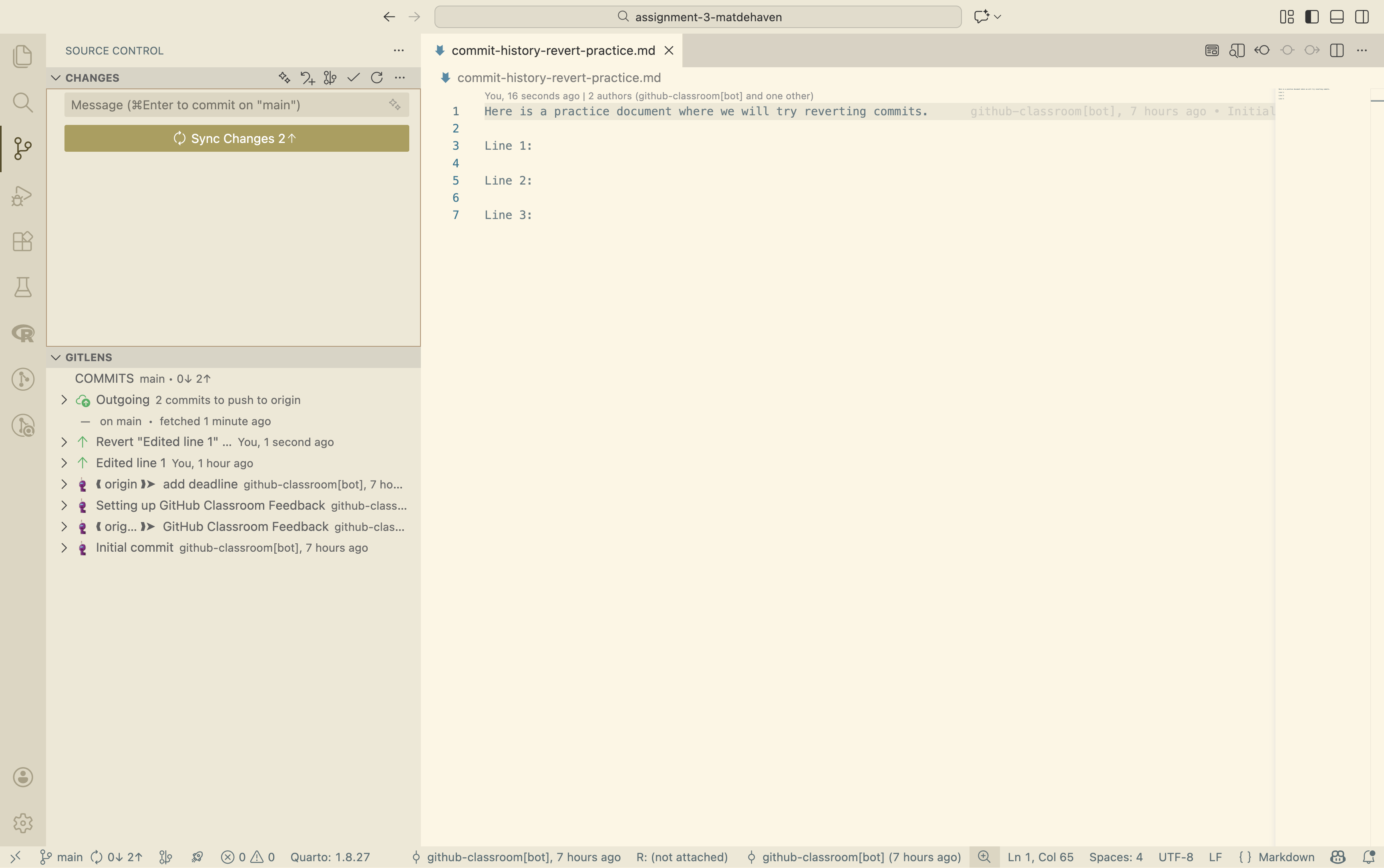Viewport: 1384px width, 868px height.
Task: Open the Manage gear icon
Action: tap(22, 823)
